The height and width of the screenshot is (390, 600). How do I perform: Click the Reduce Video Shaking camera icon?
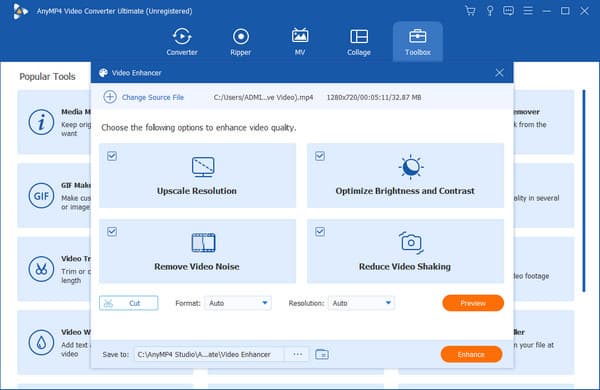(x=411, y=243)
